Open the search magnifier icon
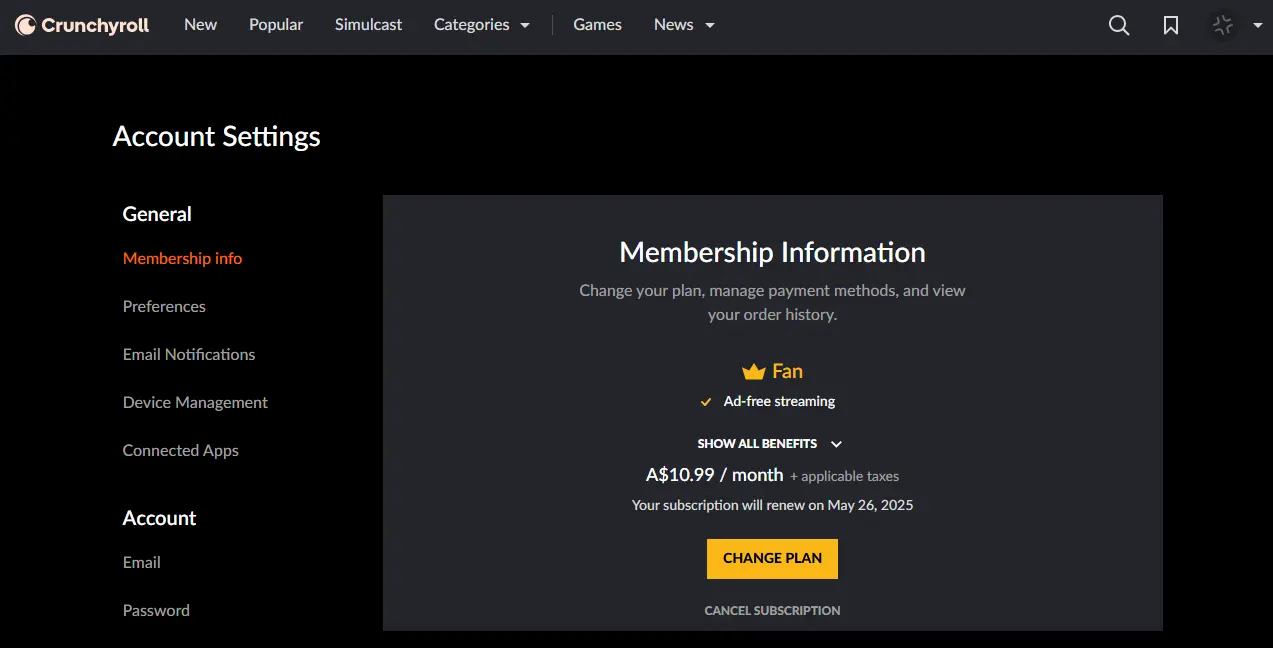The width and height of the screenshot is (1273, 648). tap(1119, 25)
